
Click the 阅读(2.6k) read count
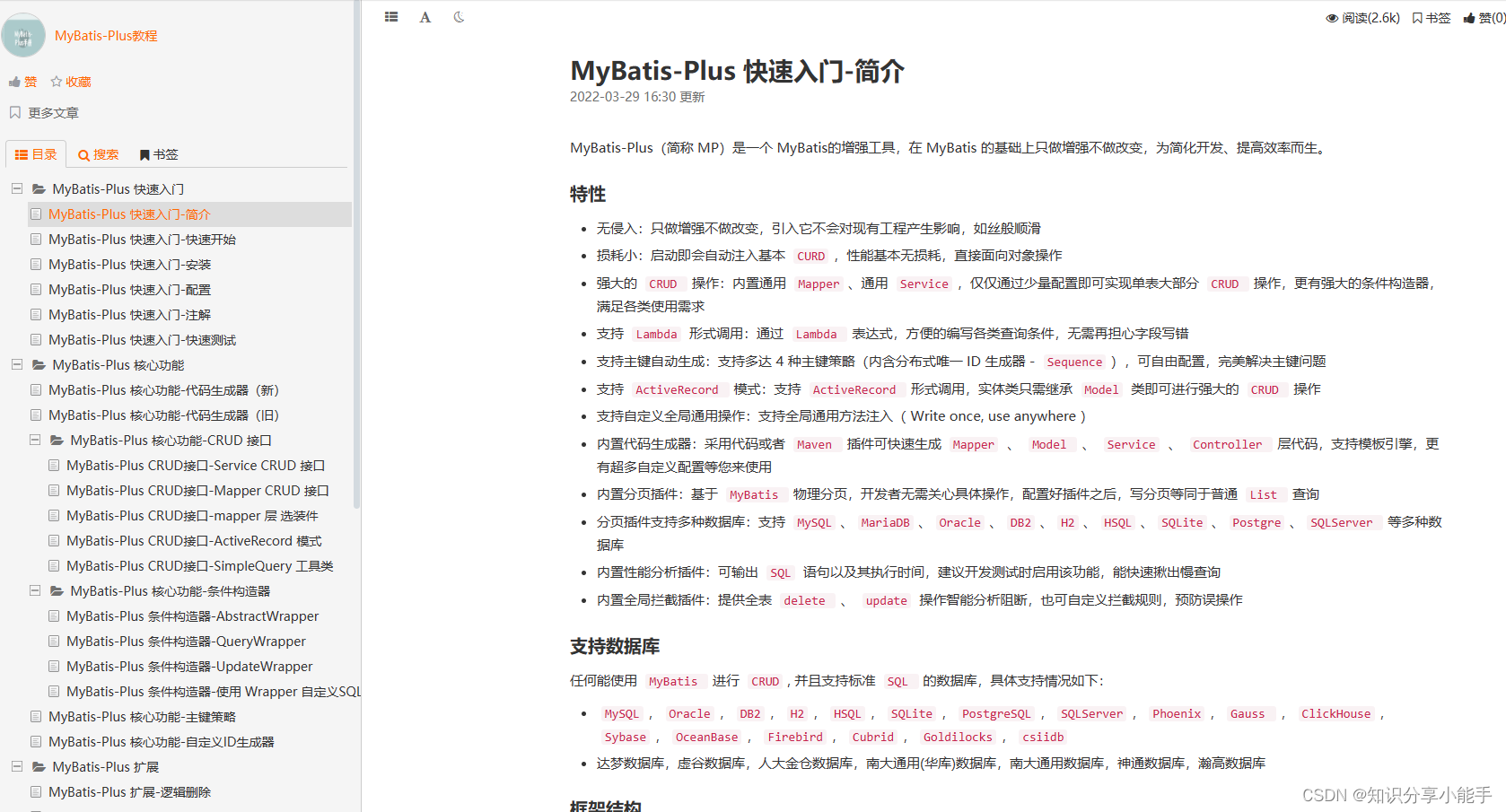click(x=1362, y=18)
